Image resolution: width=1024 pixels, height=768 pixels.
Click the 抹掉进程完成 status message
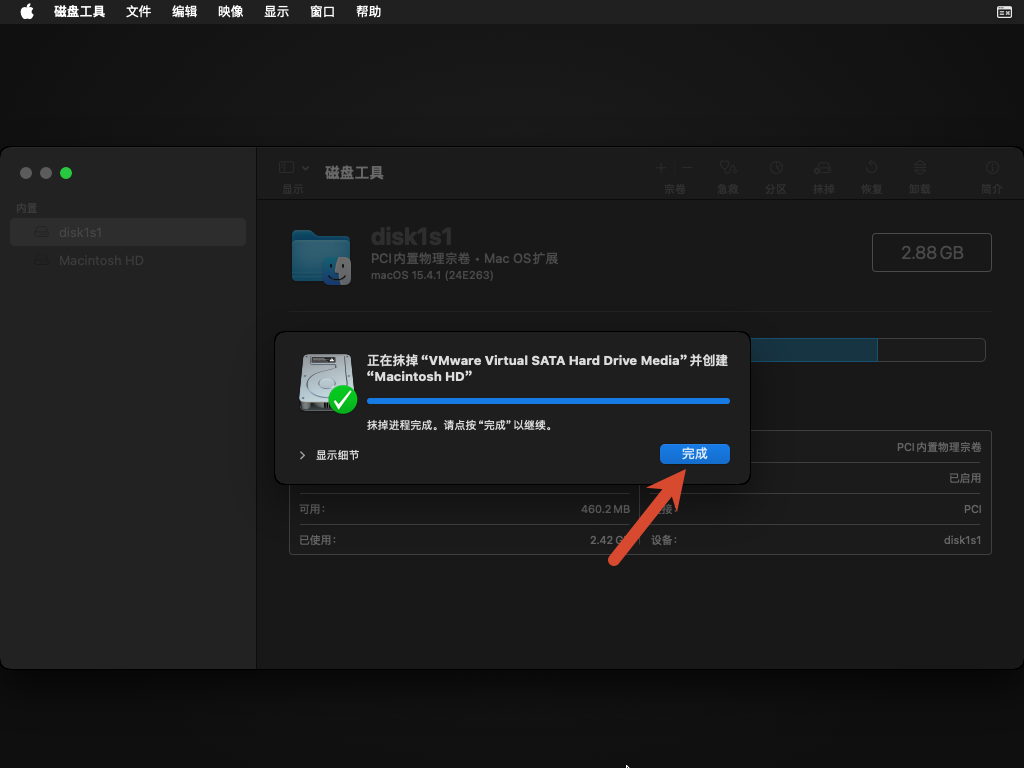[x=461, y=425]
